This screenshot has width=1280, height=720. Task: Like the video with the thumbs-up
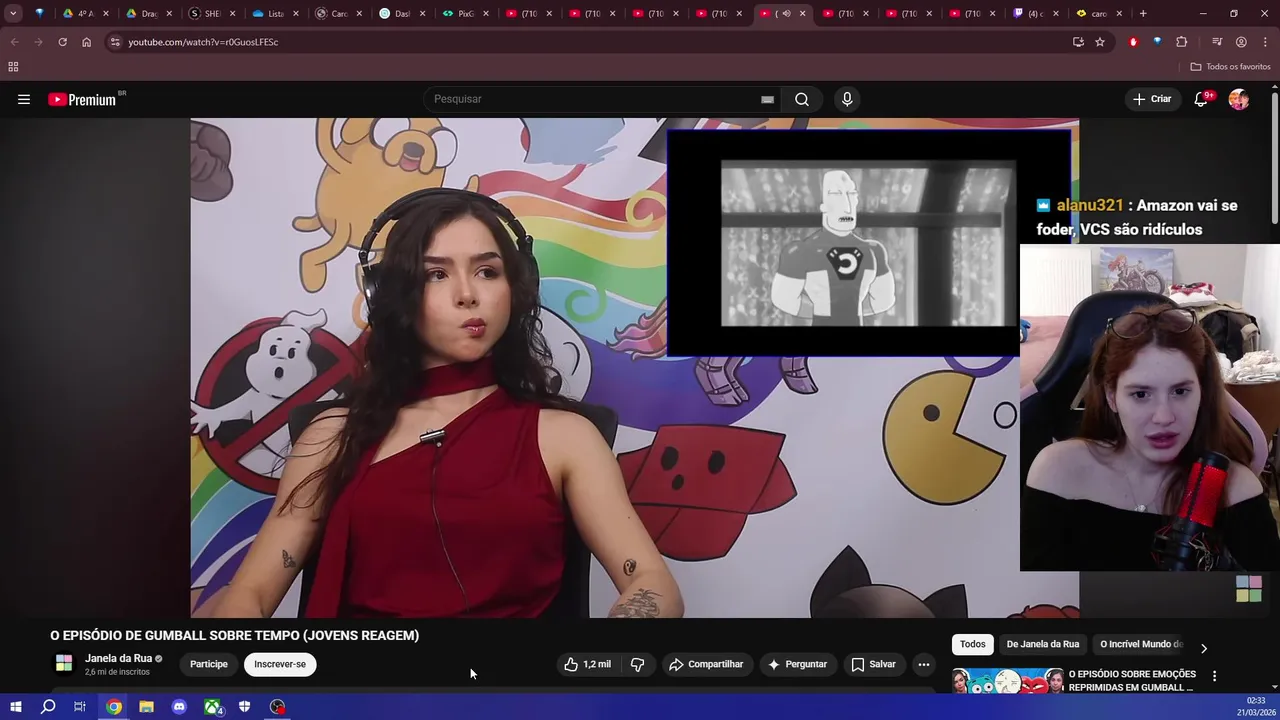coord(588,664)
